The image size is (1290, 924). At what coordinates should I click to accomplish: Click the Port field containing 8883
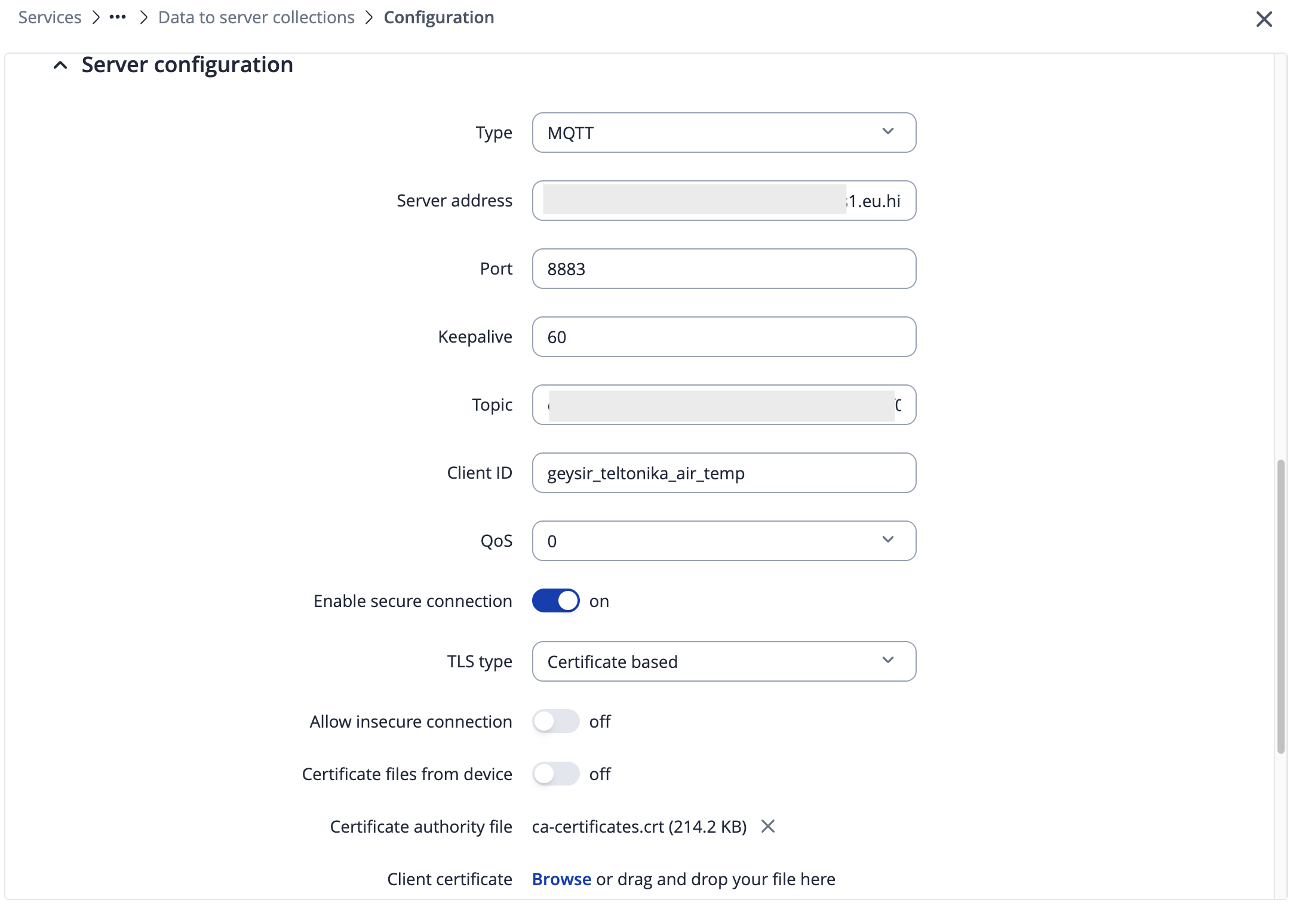pos(724,269)
